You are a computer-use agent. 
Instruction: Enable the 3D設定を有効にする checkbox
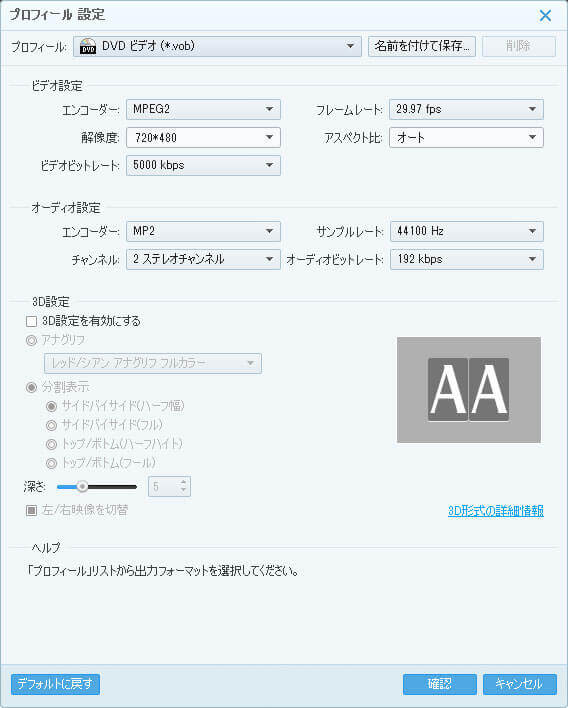click(32, 321)
